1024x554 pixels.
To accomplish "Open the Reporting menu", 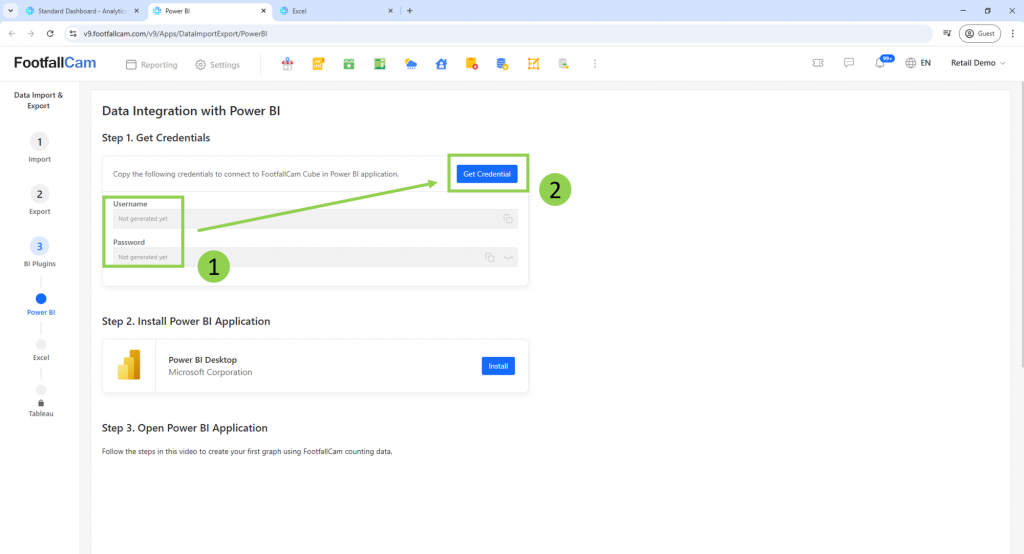I will click(151, 65).
